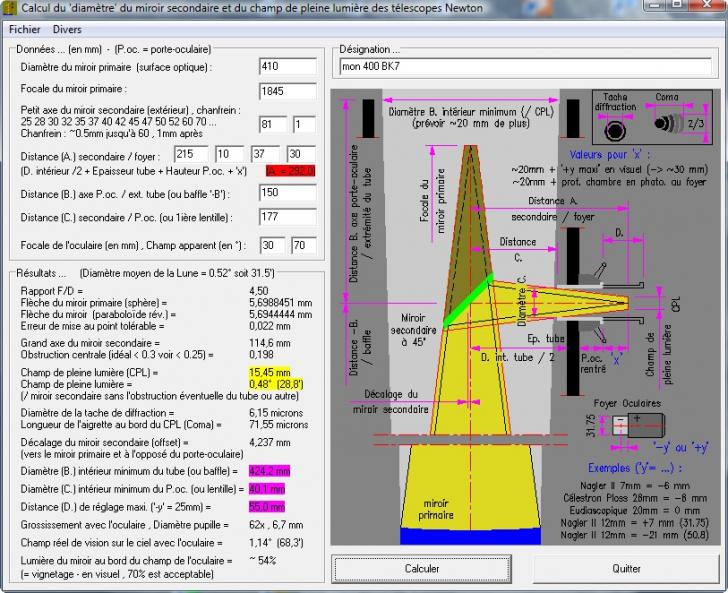Click the 'Miroir secondaire à 45°' diagram label
The height and width of the screenshot is (593, 728).
[413, 330]
